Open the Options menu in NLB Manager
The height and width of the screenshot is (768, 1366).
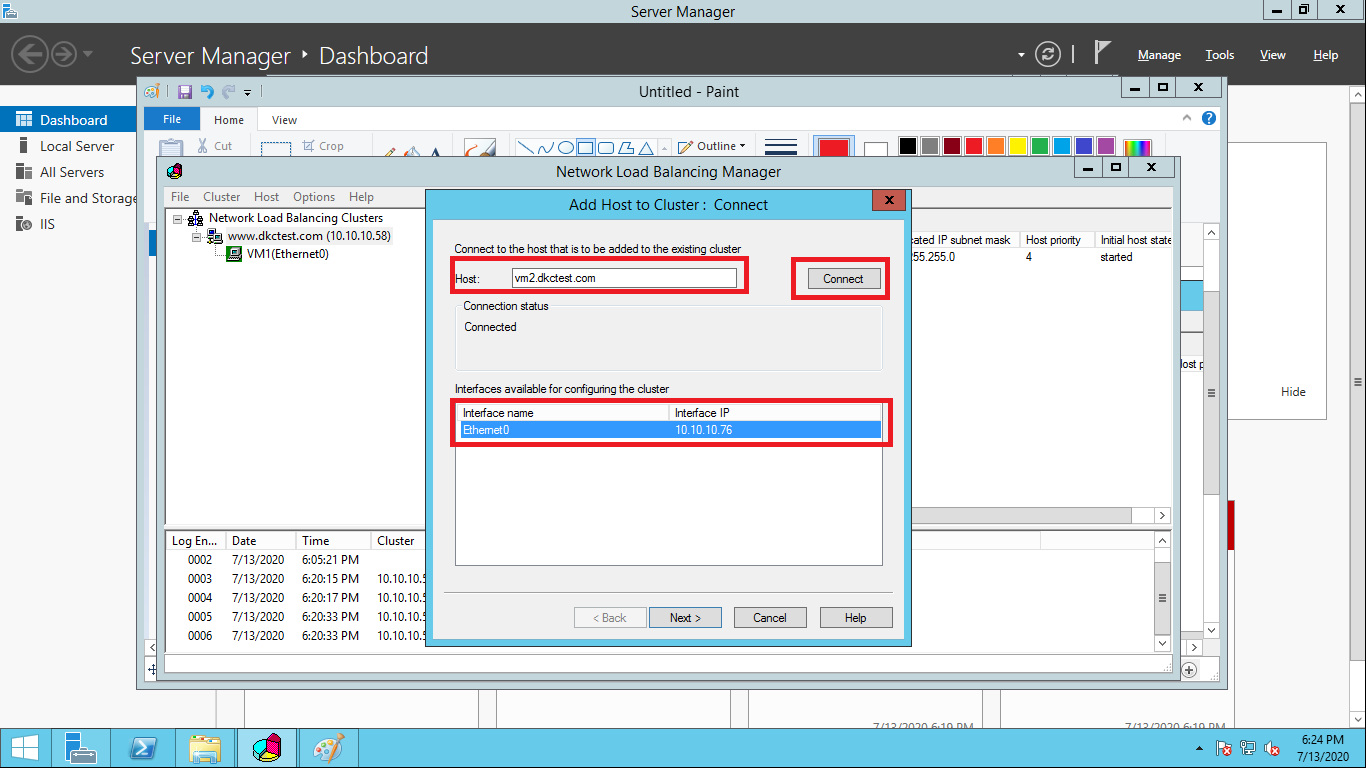click(314, 197)
